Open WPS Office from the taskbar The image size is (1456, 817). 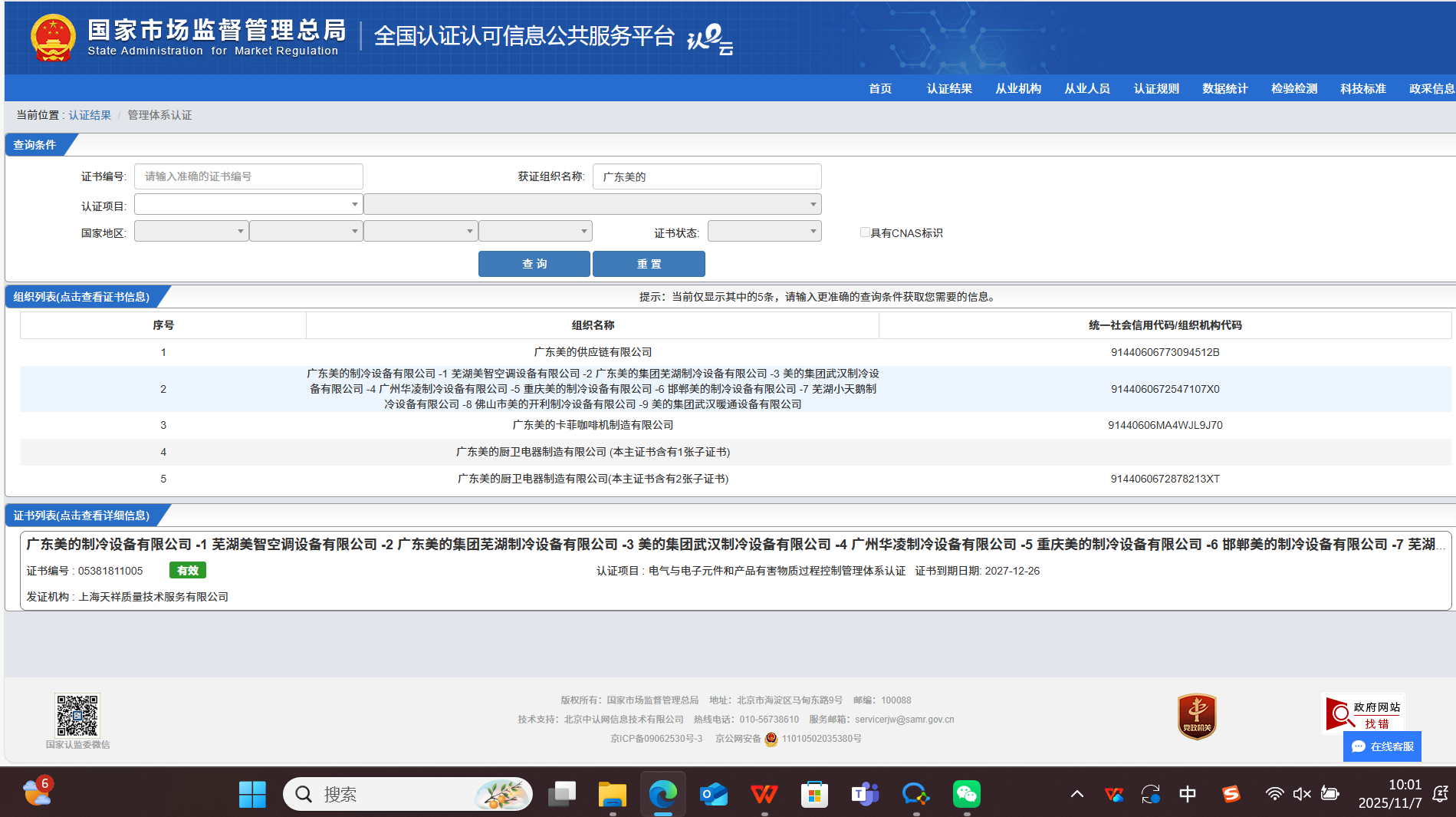pyautogui.click(x=764, y=794)
